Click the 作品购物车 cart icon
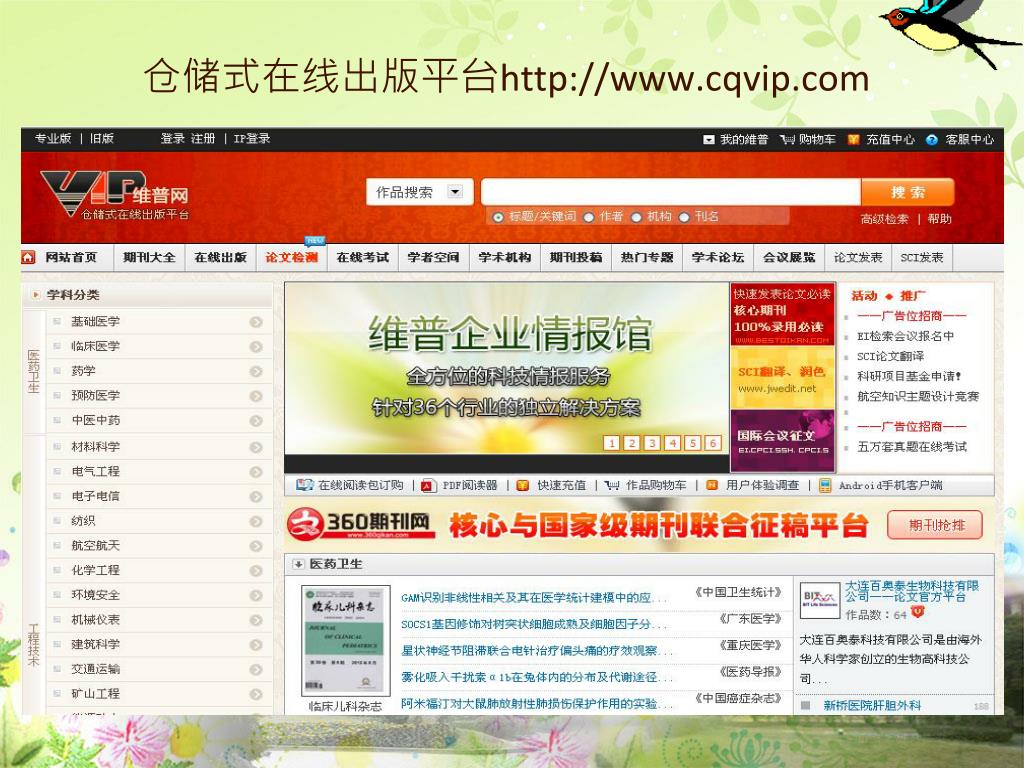1024x768 pixels. 612,485
